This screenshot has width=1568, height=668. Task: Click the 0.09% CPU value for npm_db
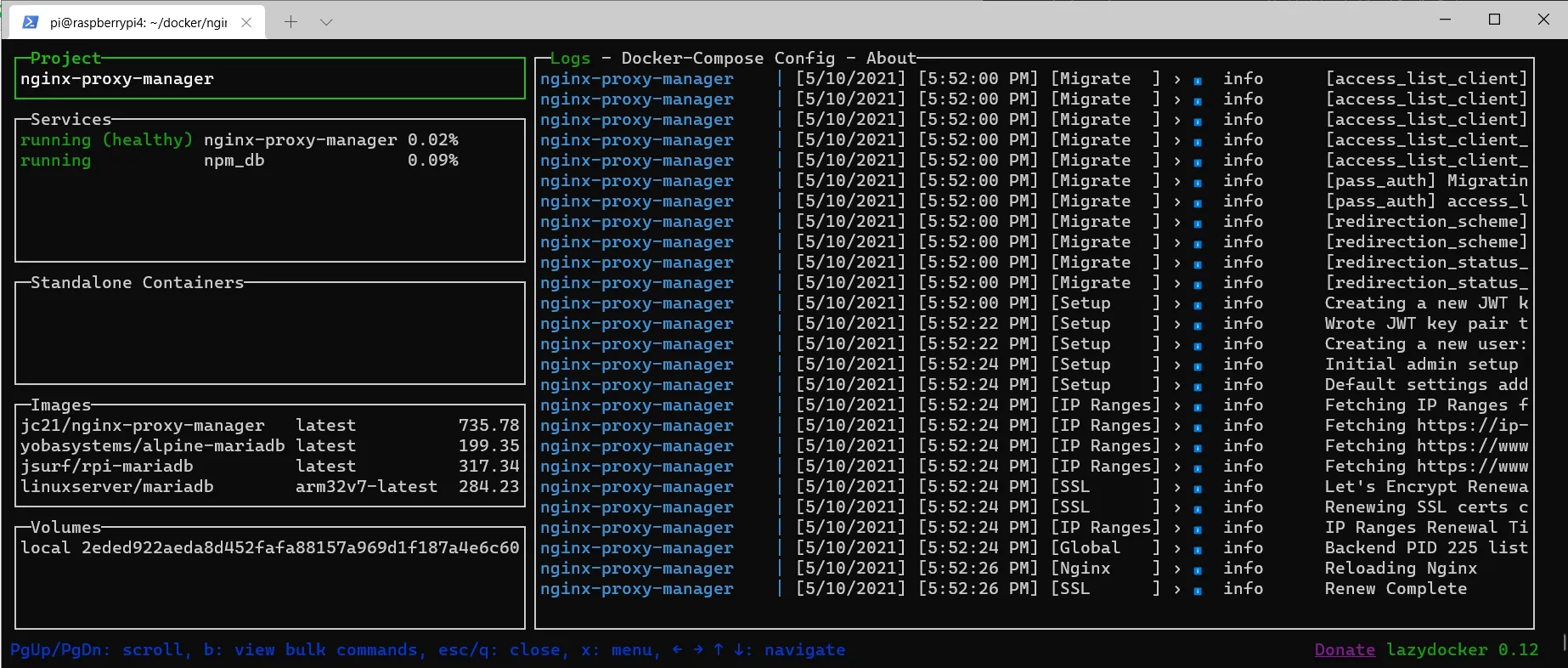[432, 161]
